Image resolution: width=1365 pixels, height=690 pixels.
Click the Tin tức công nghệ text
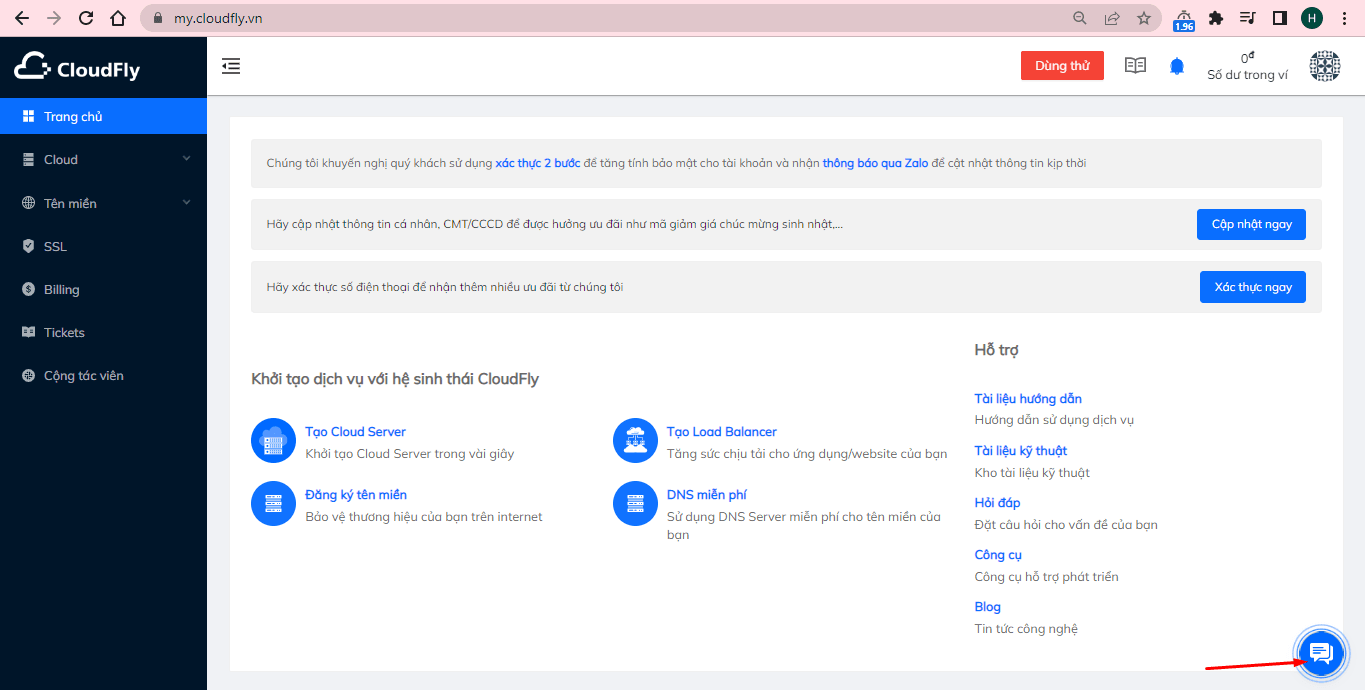coord(1026,629)
